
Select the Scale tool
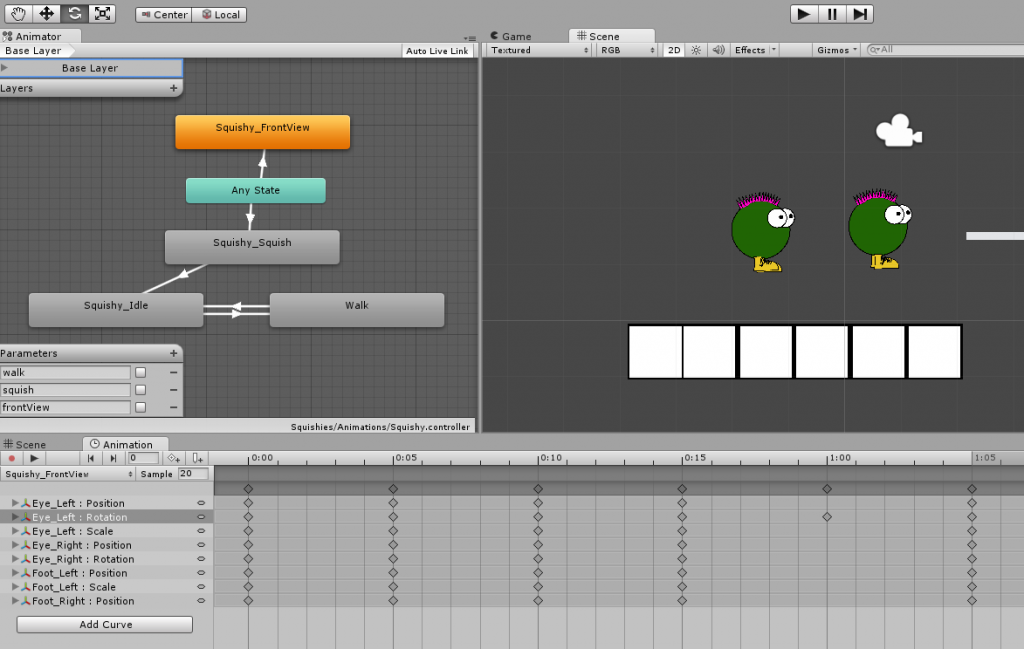(103, 14)
